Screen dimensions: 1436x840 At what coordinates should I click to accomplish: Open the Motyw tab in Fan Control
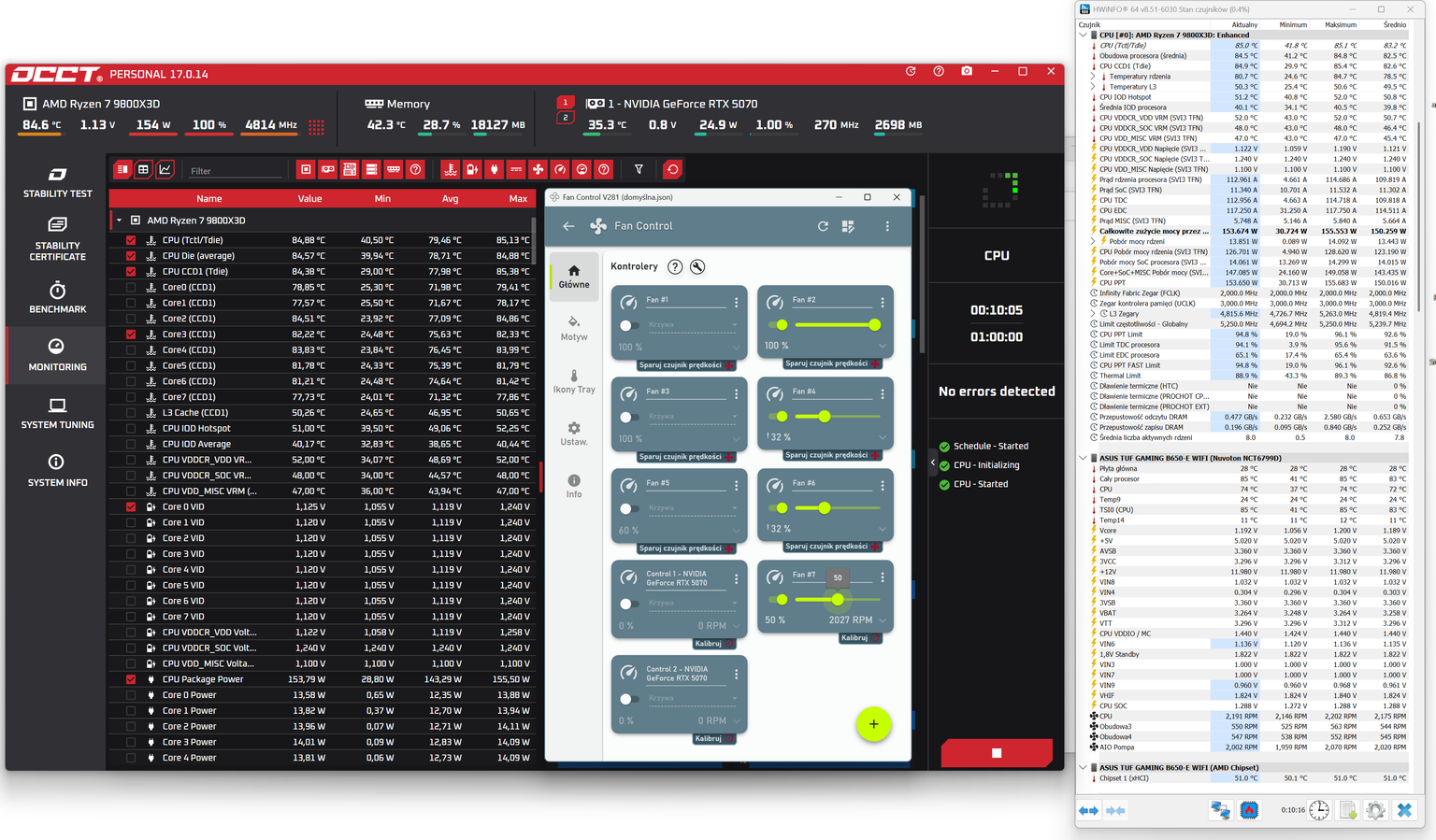pos(574,328)
